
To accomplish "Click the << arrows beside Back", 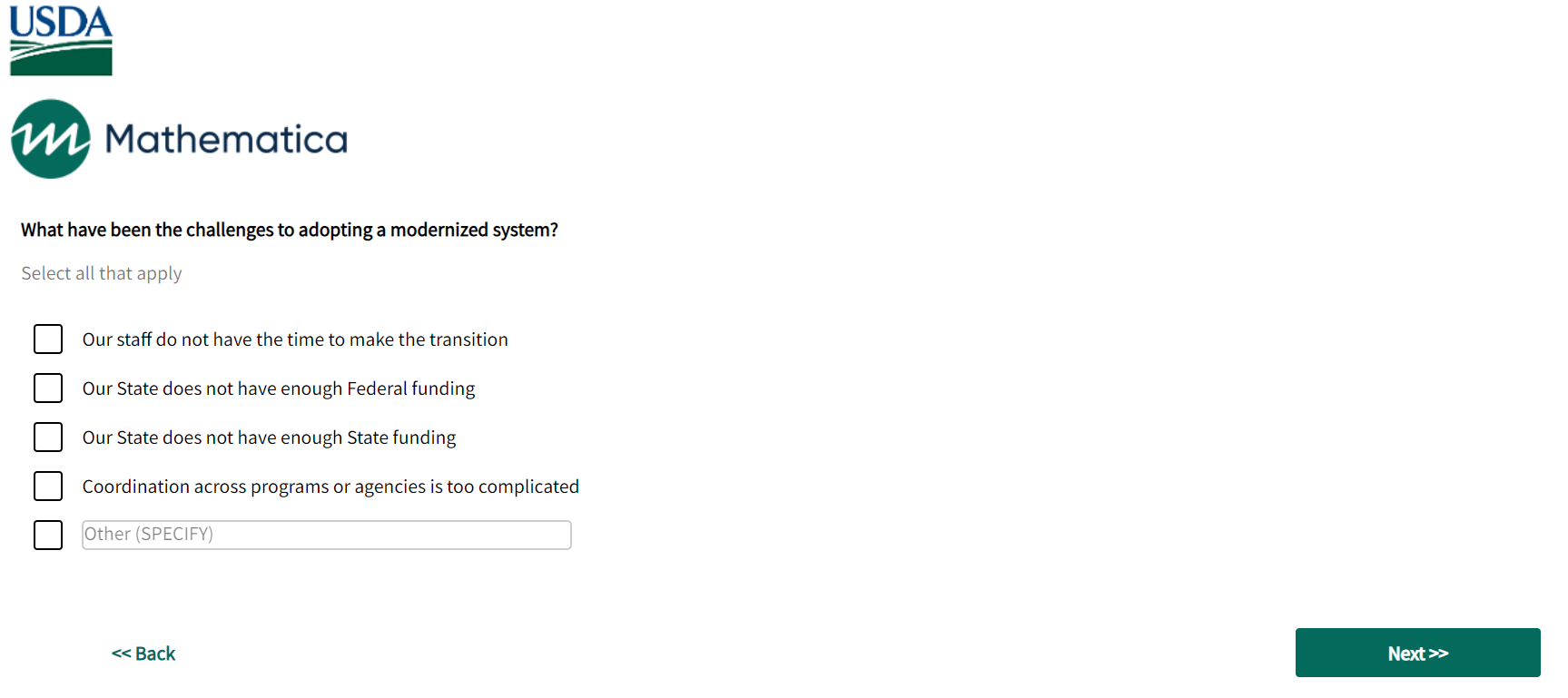I will [121, 654].
